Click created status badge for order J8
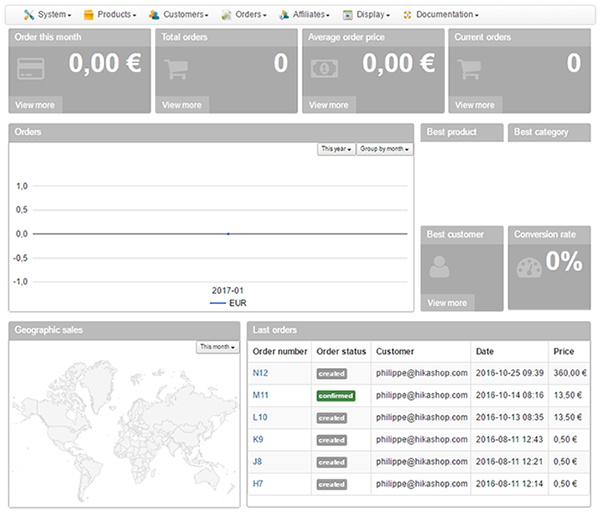This screenshot has height=515, width=600. pos(331,462)
